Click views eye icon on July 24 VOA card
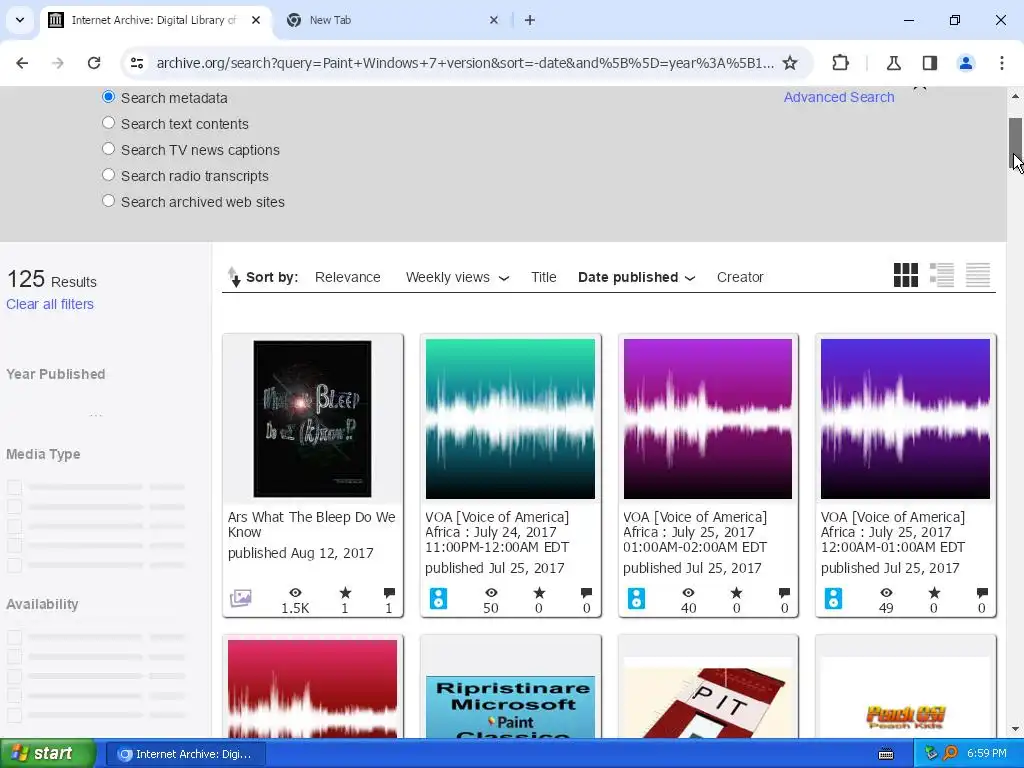The width and height of the screenshot is (1024, 768). 491,592
